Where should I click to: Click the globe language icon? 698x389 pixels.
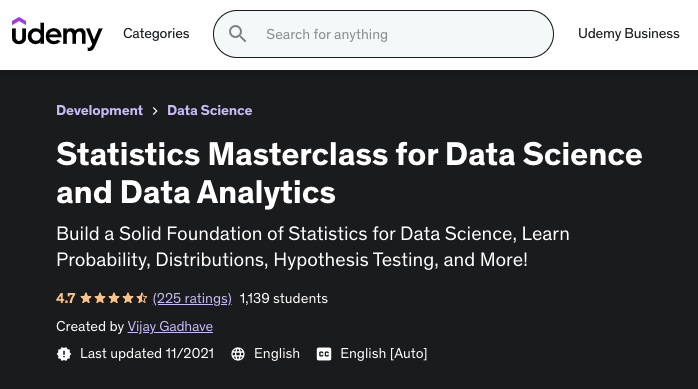point(238,354)
